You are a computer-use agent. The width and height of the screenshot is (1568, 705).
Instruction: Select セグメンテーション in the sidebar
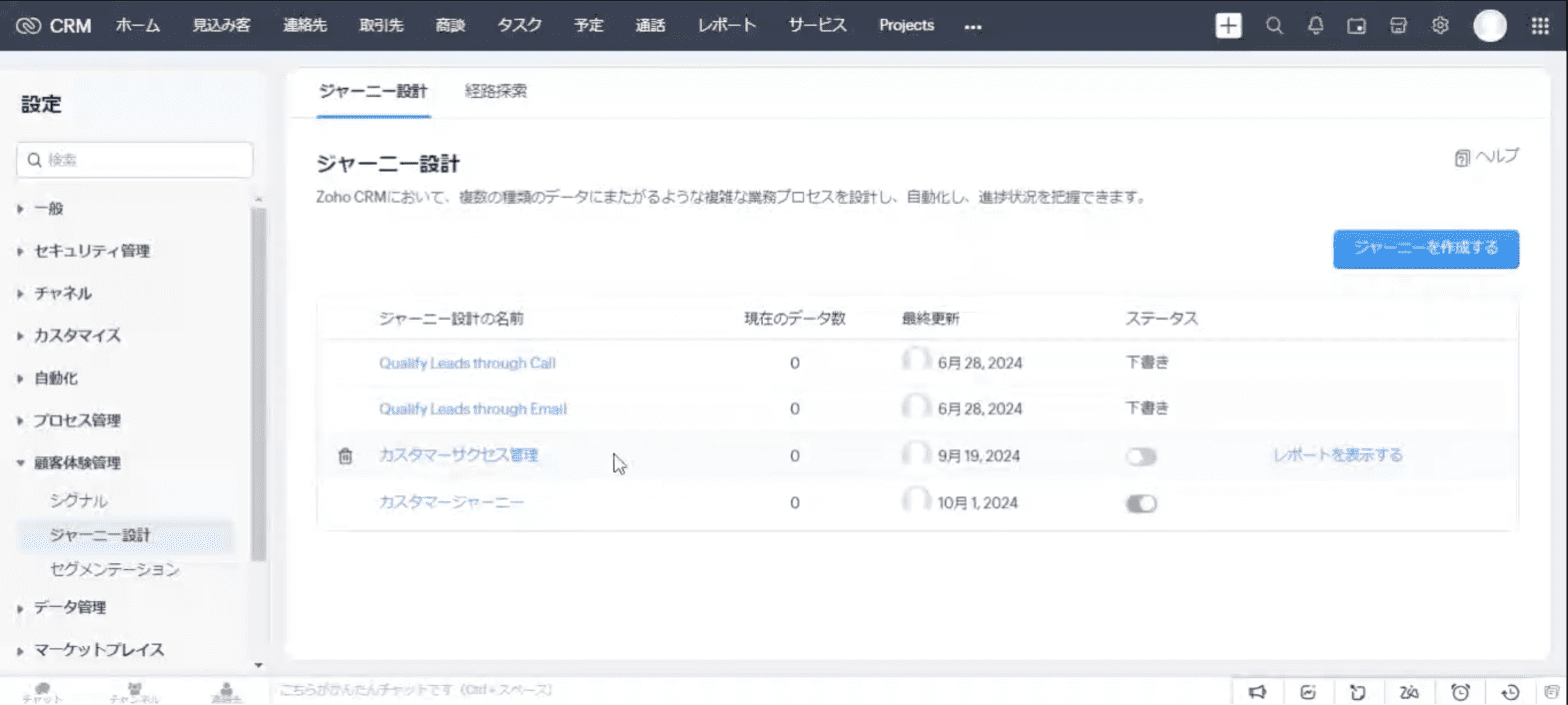(115, 570)
